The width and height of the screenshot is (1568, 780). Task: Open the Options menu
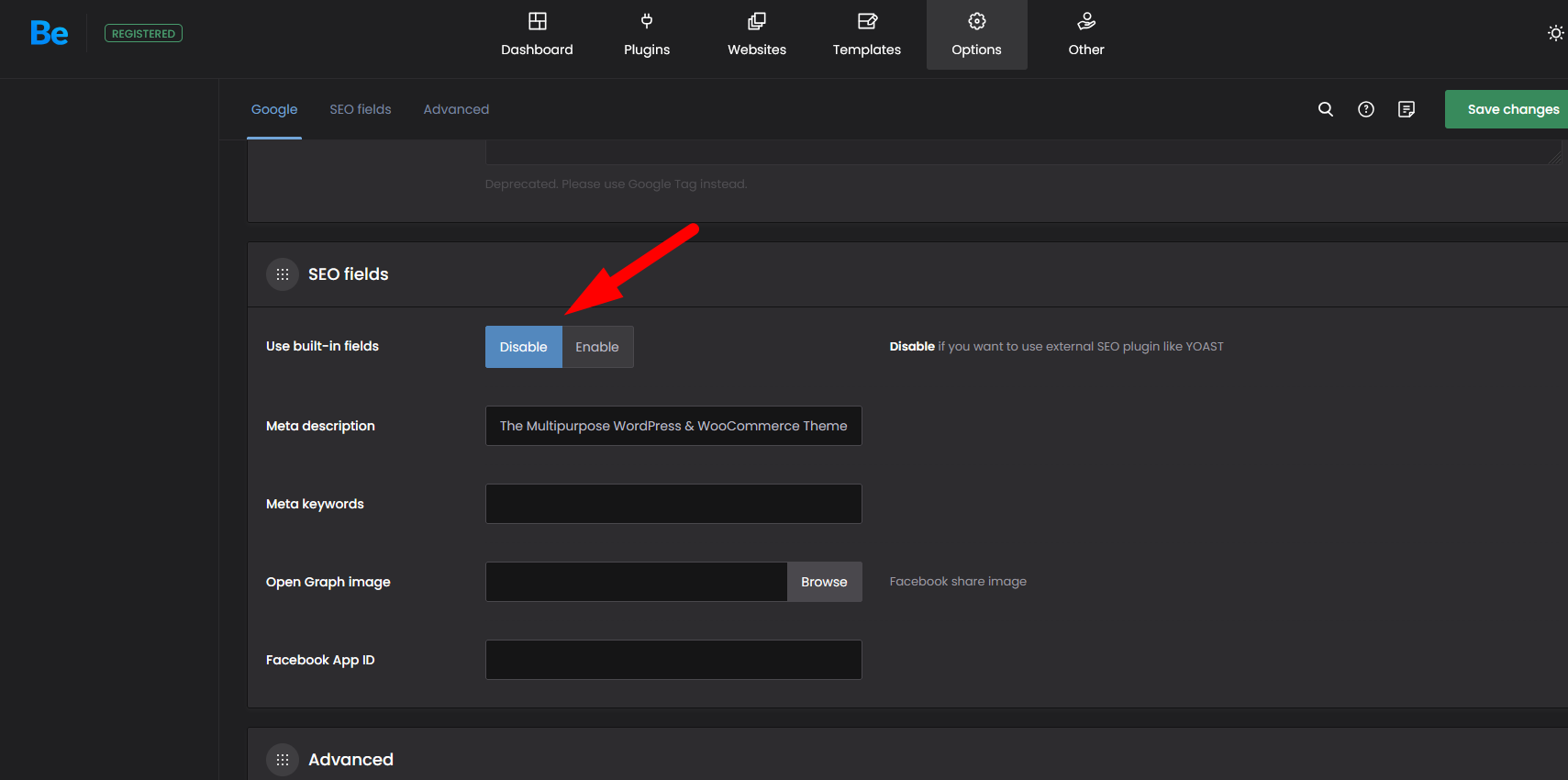click(977, 35)
